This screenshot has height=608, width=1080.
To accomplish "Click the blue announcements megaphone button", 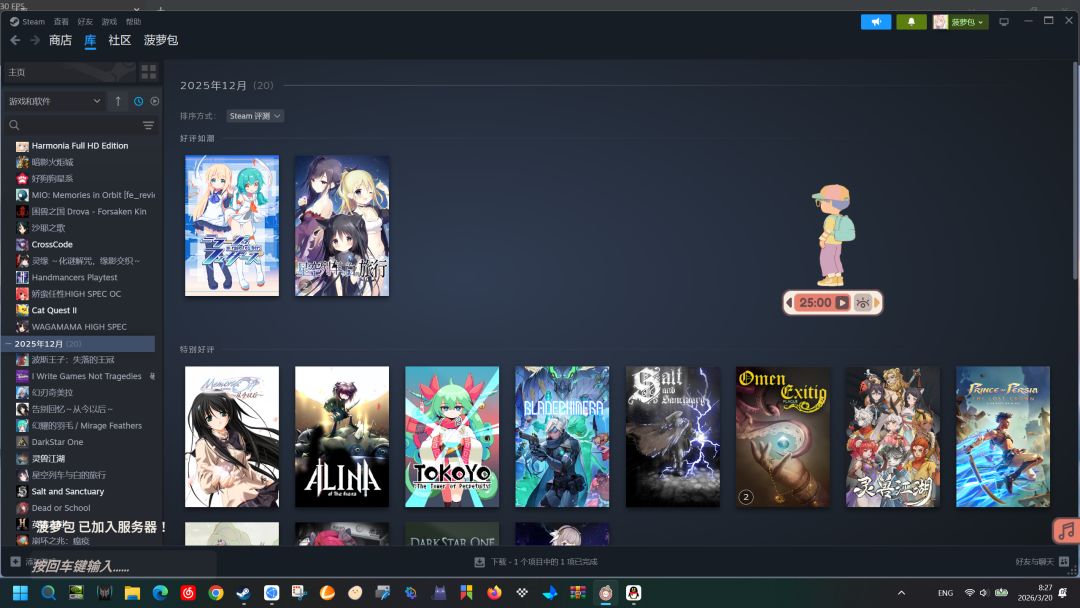I will (x=875, y=22).
